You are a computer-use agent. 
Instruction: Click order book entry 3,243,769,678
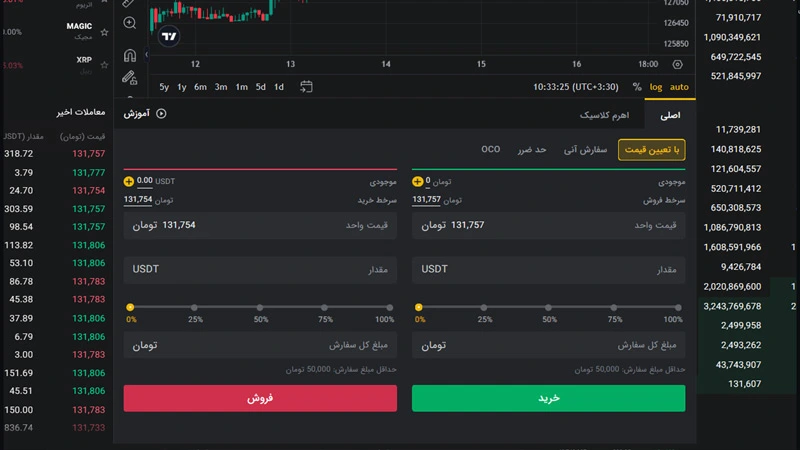(x=732, y=306)
